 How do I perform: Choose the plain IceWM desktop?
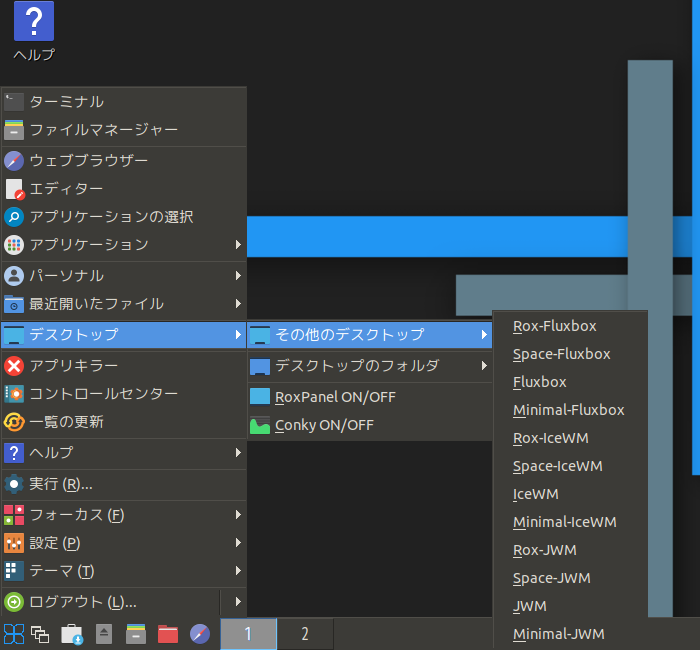pyautogui.click(x=571, y=495)
